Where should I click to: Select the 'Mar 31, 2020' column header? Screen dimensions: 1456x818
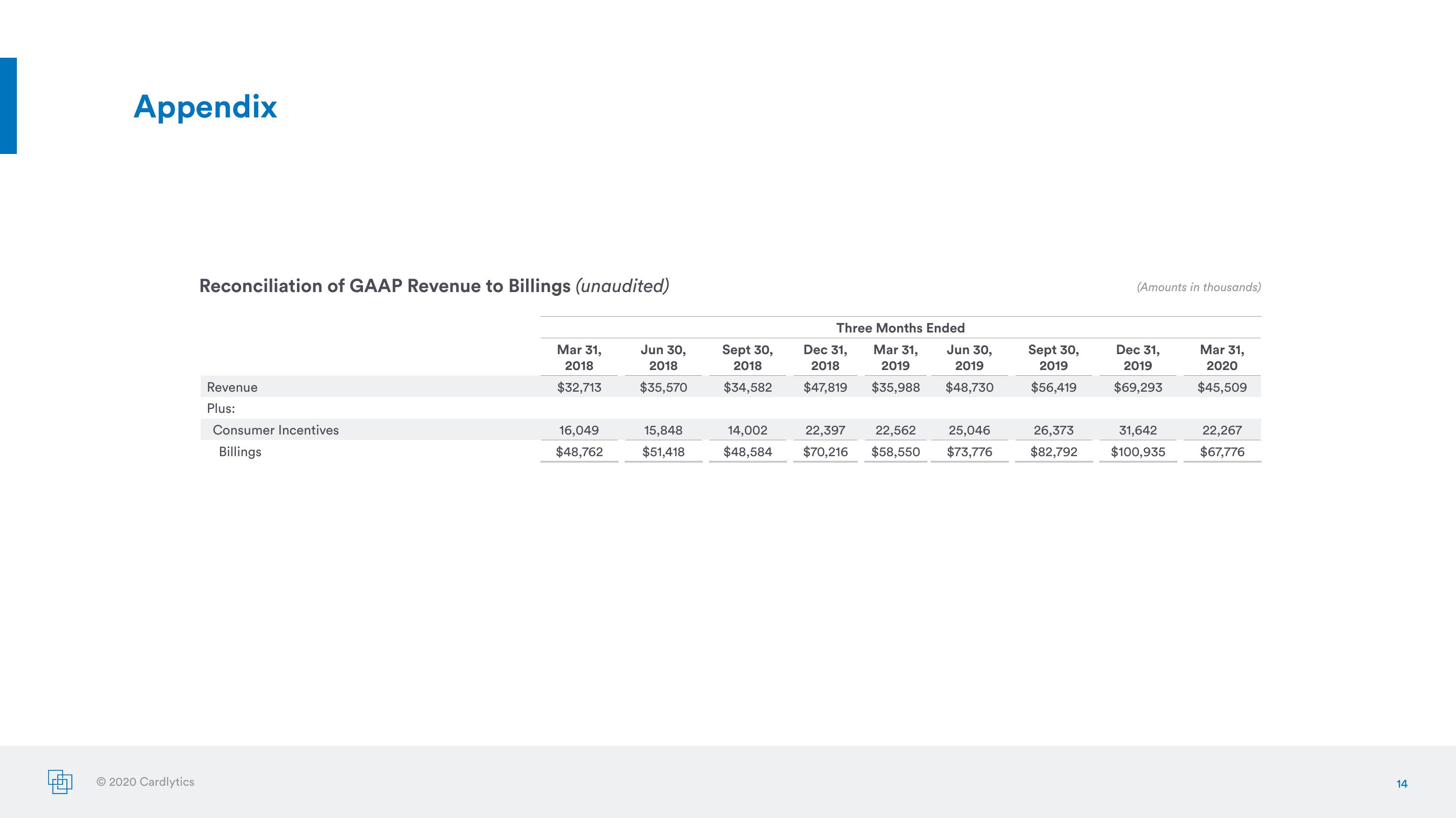(x=1222, y=358)
